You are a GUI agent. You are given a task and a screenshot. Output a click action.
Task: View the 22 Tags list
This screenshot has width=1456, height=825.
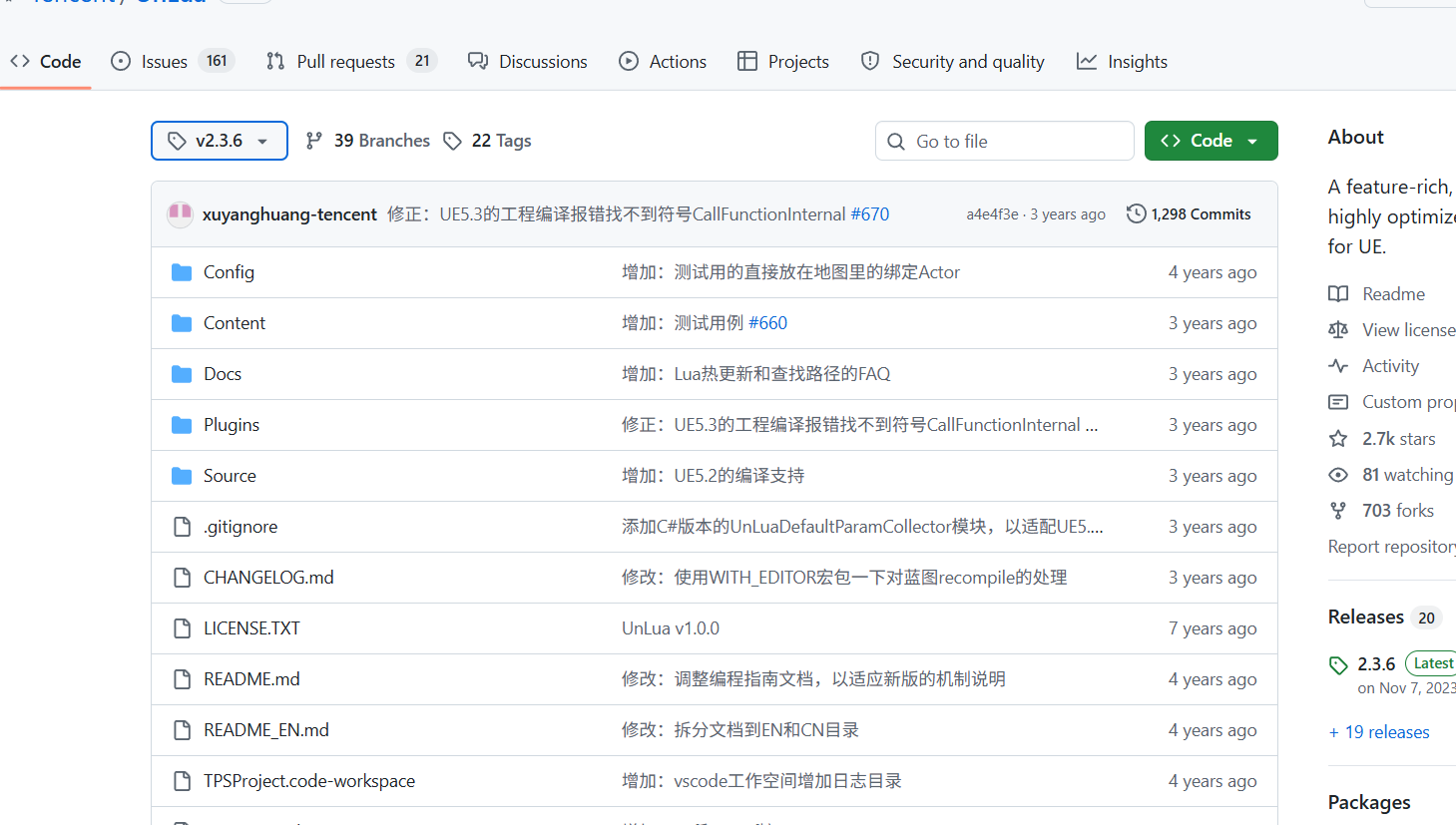tap(488, 141)
